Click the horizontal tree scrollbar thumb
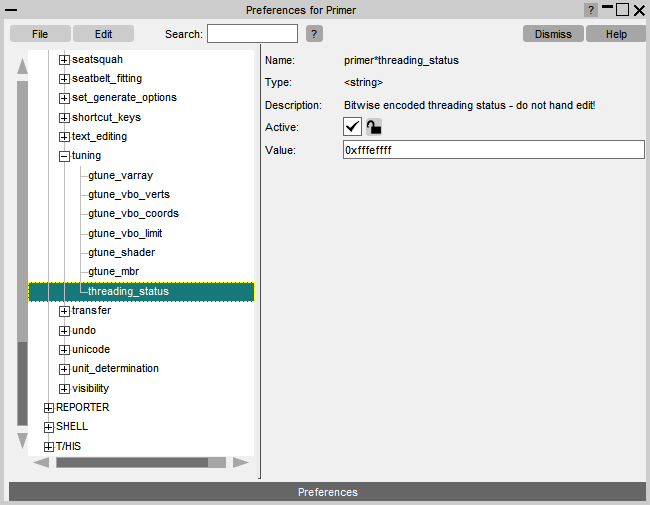This screenshot has height=505, width=650. point(132,462)
